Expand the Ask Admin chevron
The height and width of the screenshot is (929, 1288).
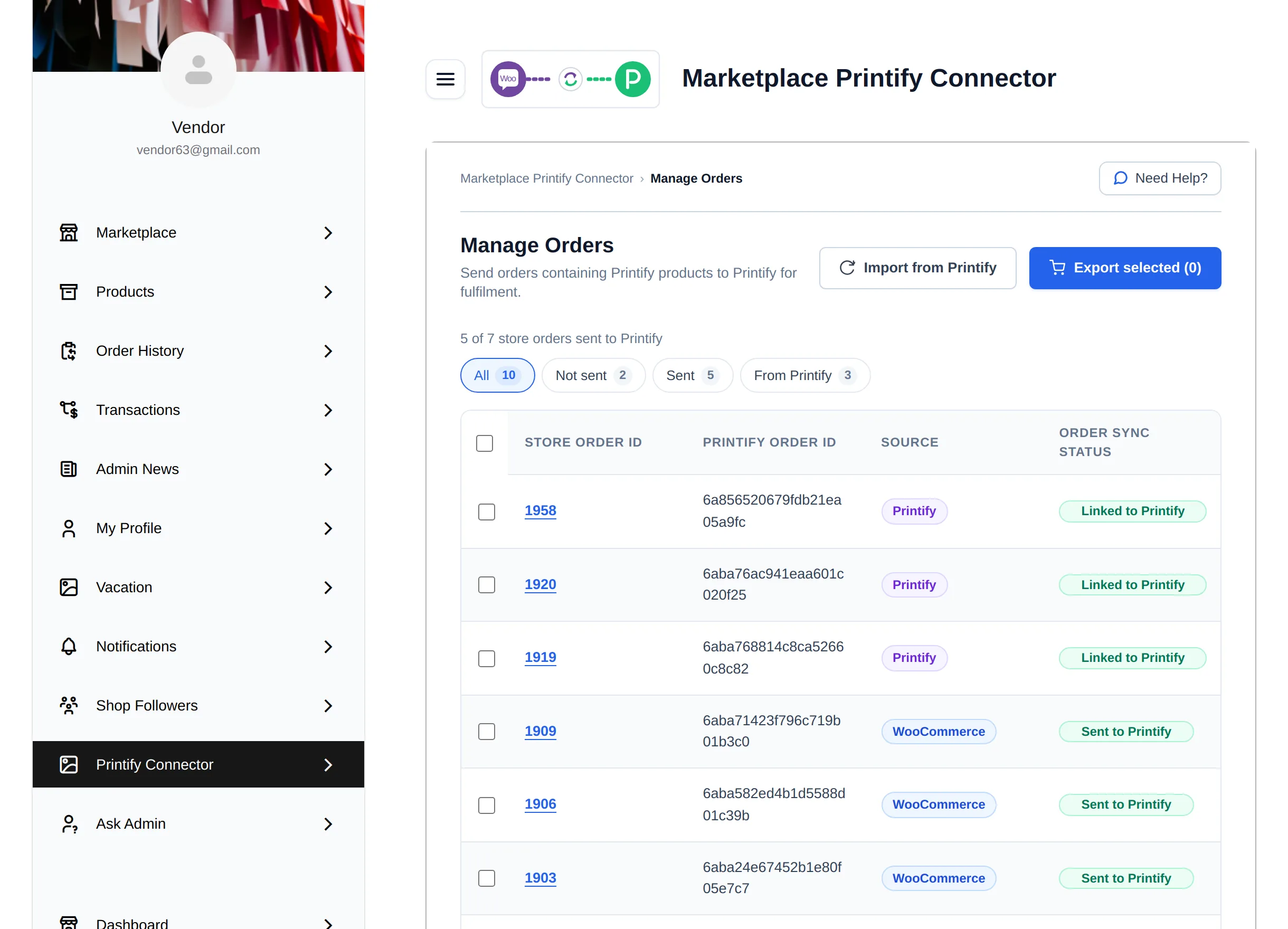click(x=328, y=823)
